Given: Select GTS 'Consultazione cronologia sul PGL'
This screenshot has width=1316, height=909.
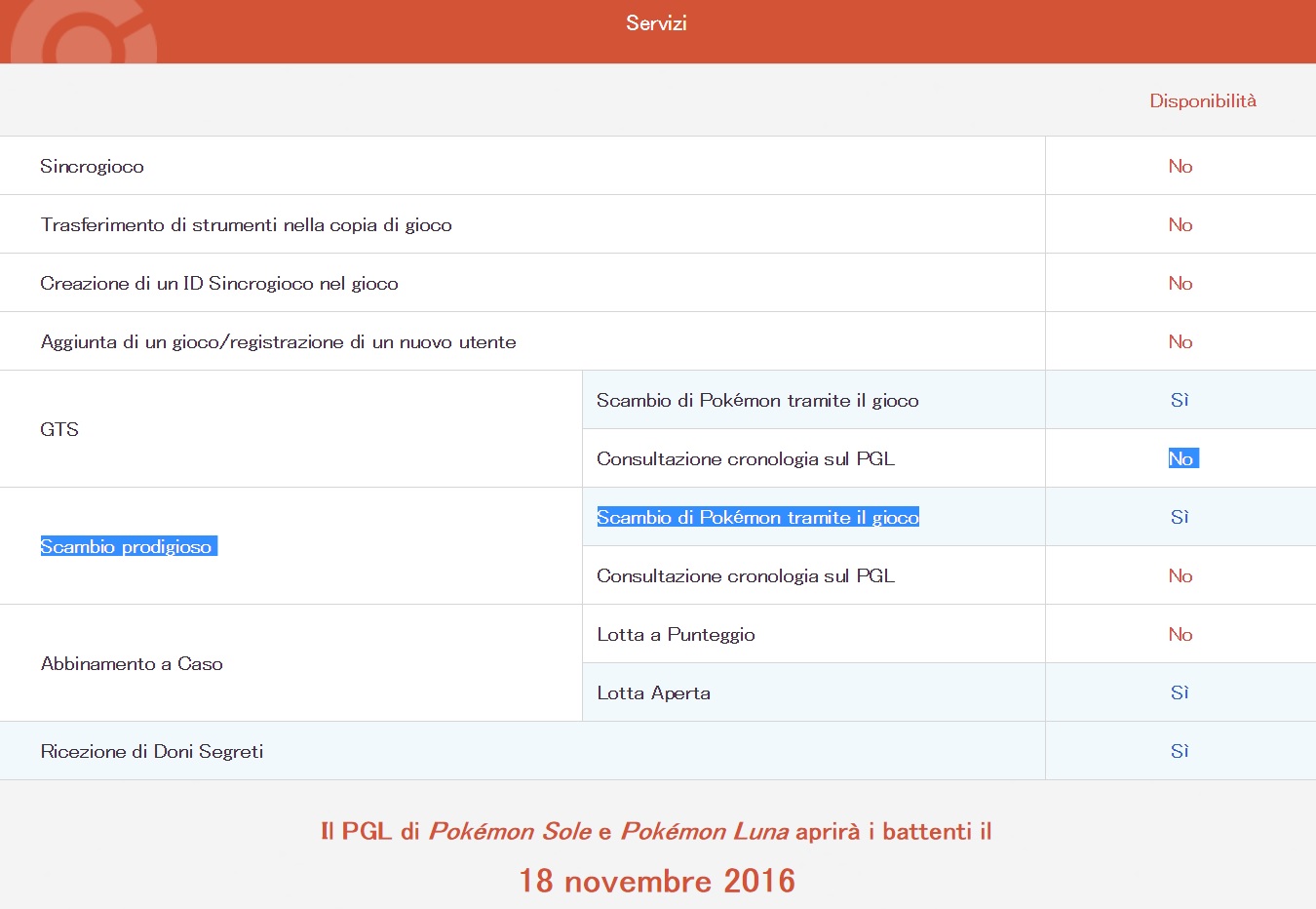Looking at the screenshot, I should tap(746, 458).
